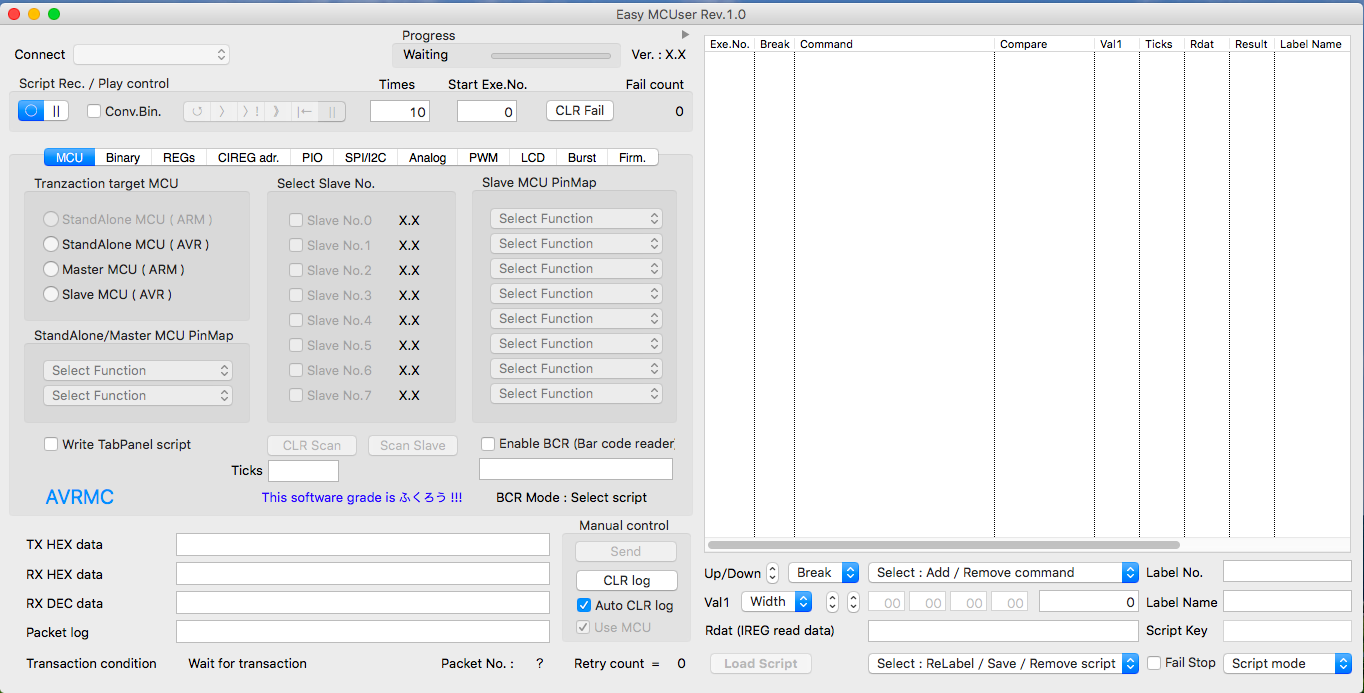The image size is (1364, 693).
Task: Click the script record circle button
Action: coord(31,111)
